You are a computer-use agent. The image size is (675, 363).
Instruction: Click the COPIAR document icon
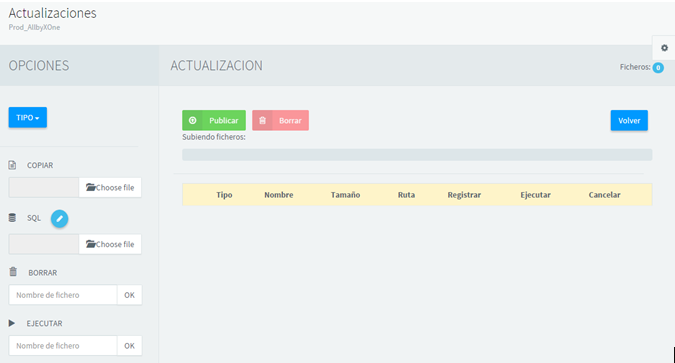[12, 165]
